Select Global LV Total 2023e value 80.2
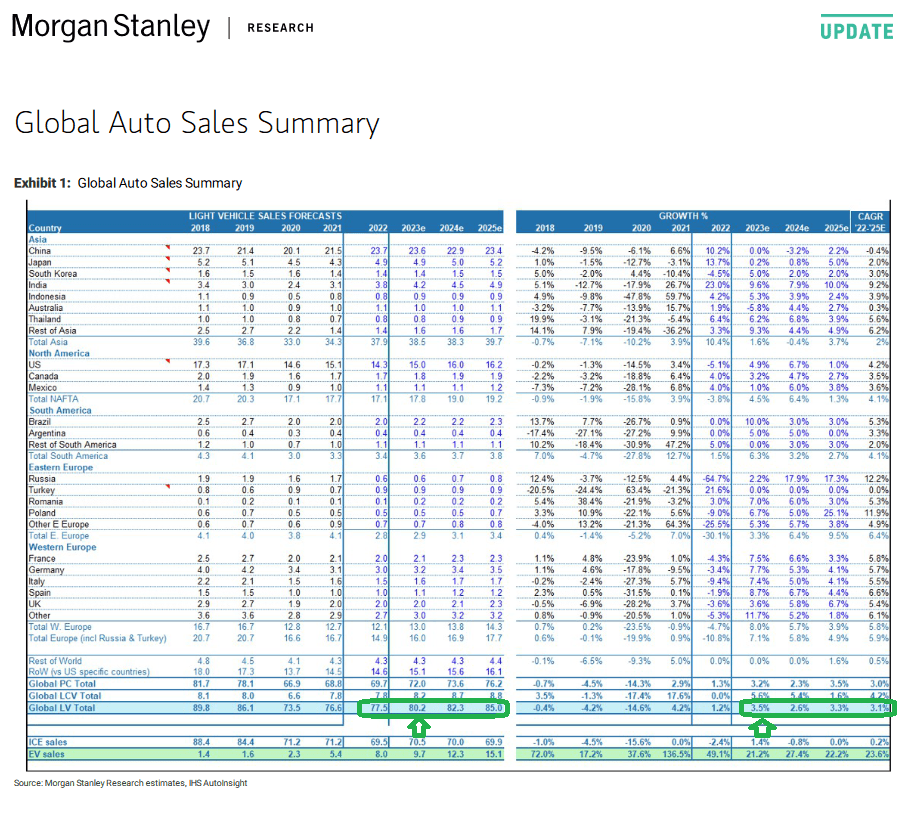This screenshot has width=909, height=823. (x=417, y=708)
